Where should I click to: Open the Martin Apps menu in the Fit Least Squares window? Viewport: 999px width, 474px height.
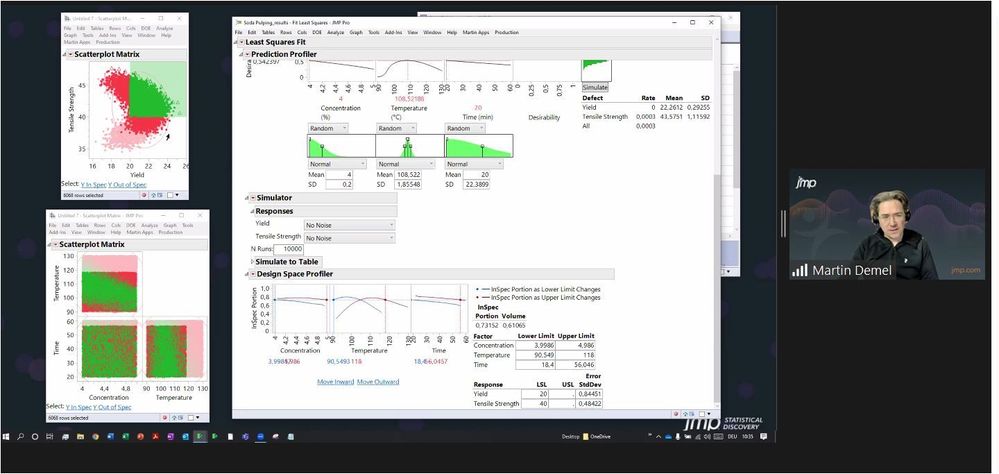475,32
